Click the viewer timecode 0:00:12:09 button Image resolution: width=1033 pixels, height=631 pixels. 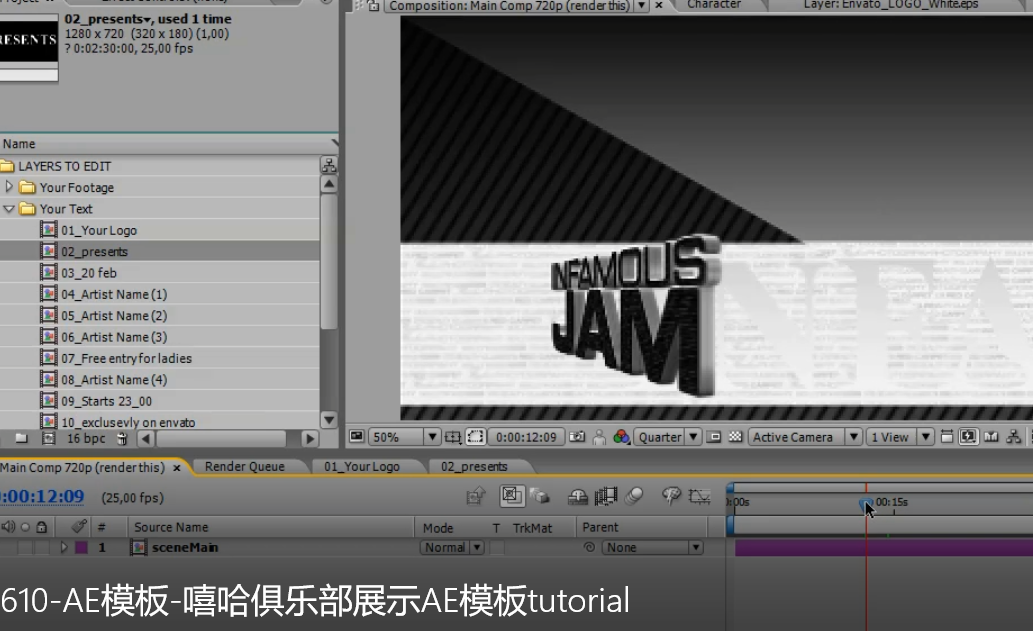pos(526,437)
